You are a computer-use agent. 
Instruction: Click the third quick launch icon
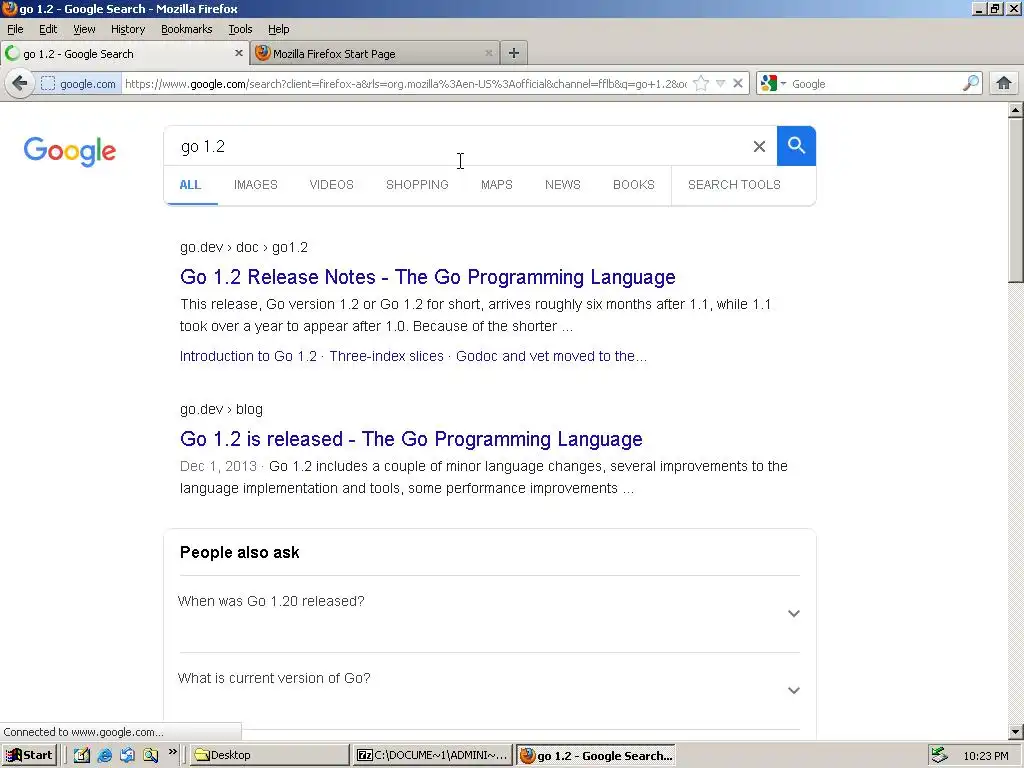pos(127,755)
